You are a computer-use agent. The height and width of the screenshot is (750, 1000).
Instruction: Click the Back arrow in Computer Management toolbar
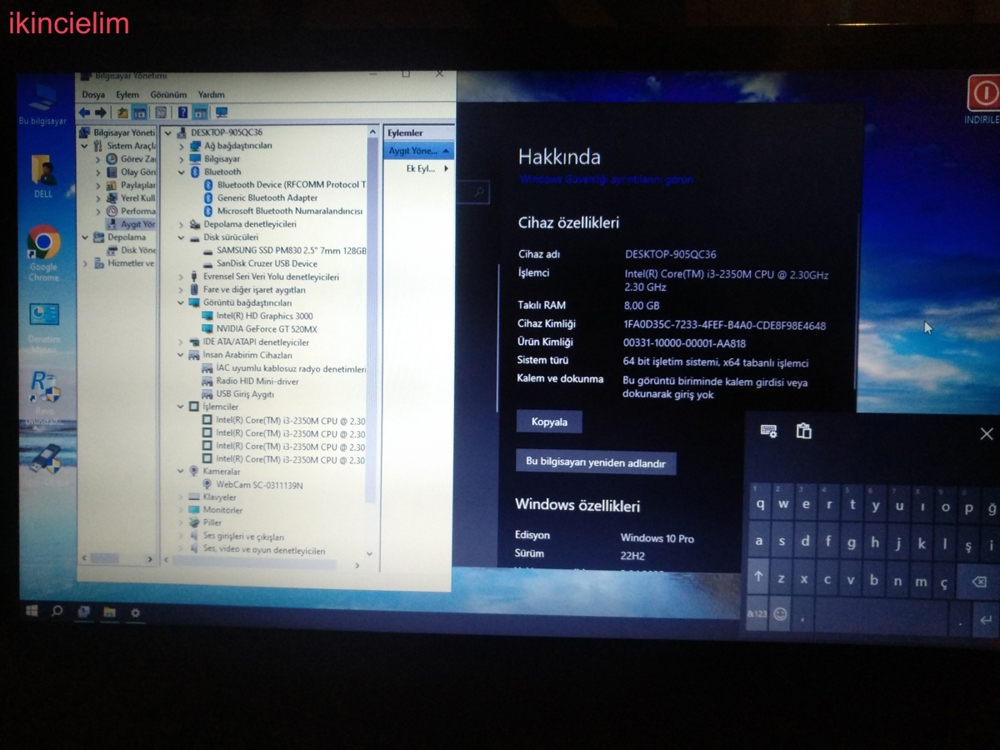tap(84, 113)
